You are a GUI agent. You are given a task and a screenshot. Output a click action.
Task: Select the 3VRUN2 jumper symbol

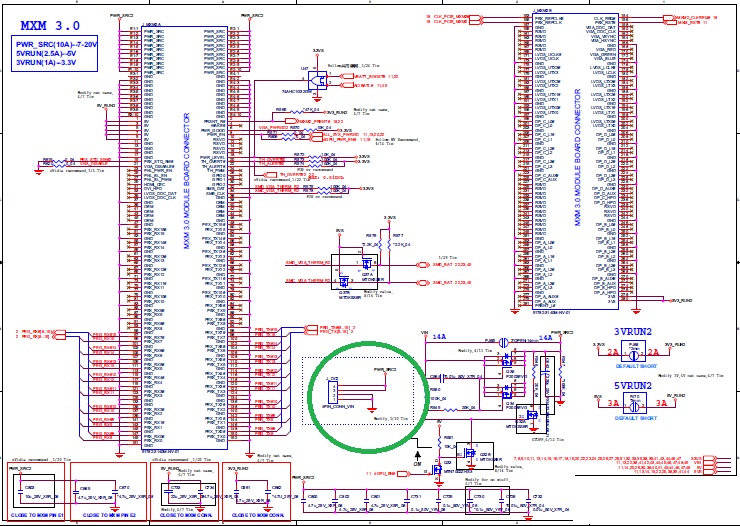(633, 351)
